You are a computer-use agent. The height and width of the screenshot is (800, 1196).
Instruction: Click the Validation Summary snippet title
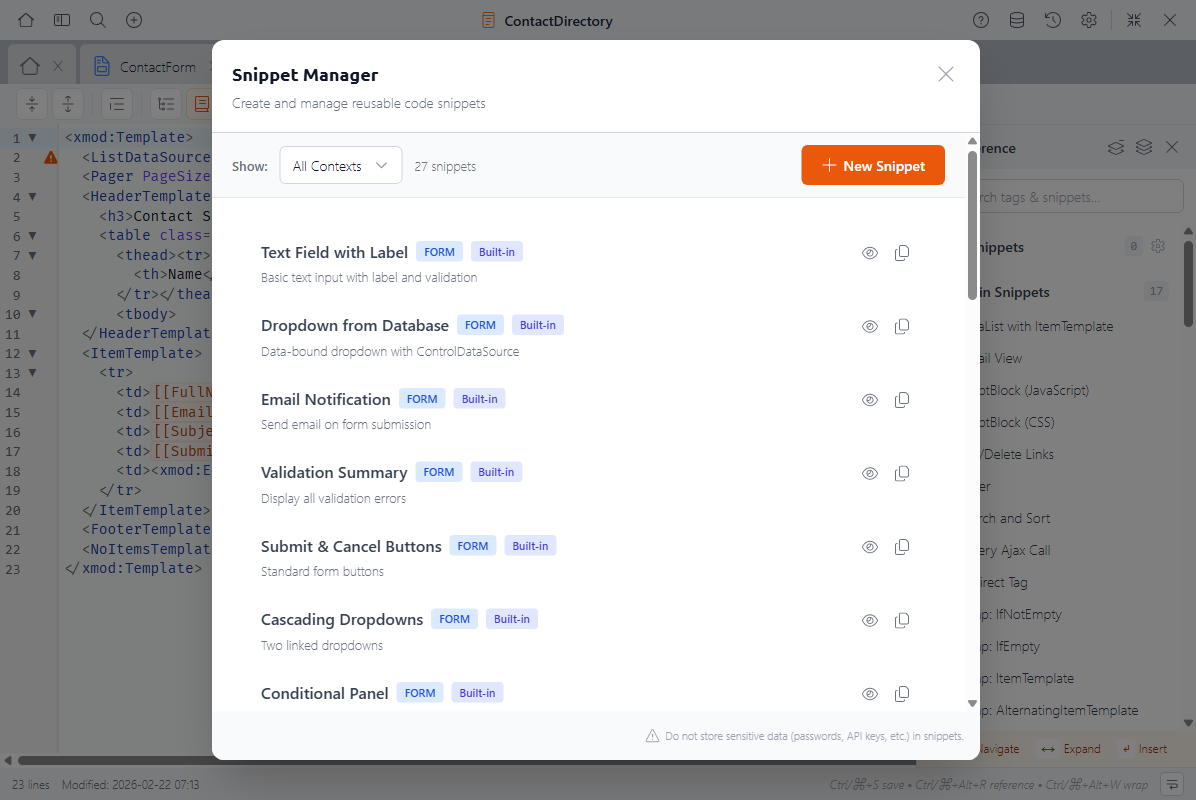[x=334, y=473]
